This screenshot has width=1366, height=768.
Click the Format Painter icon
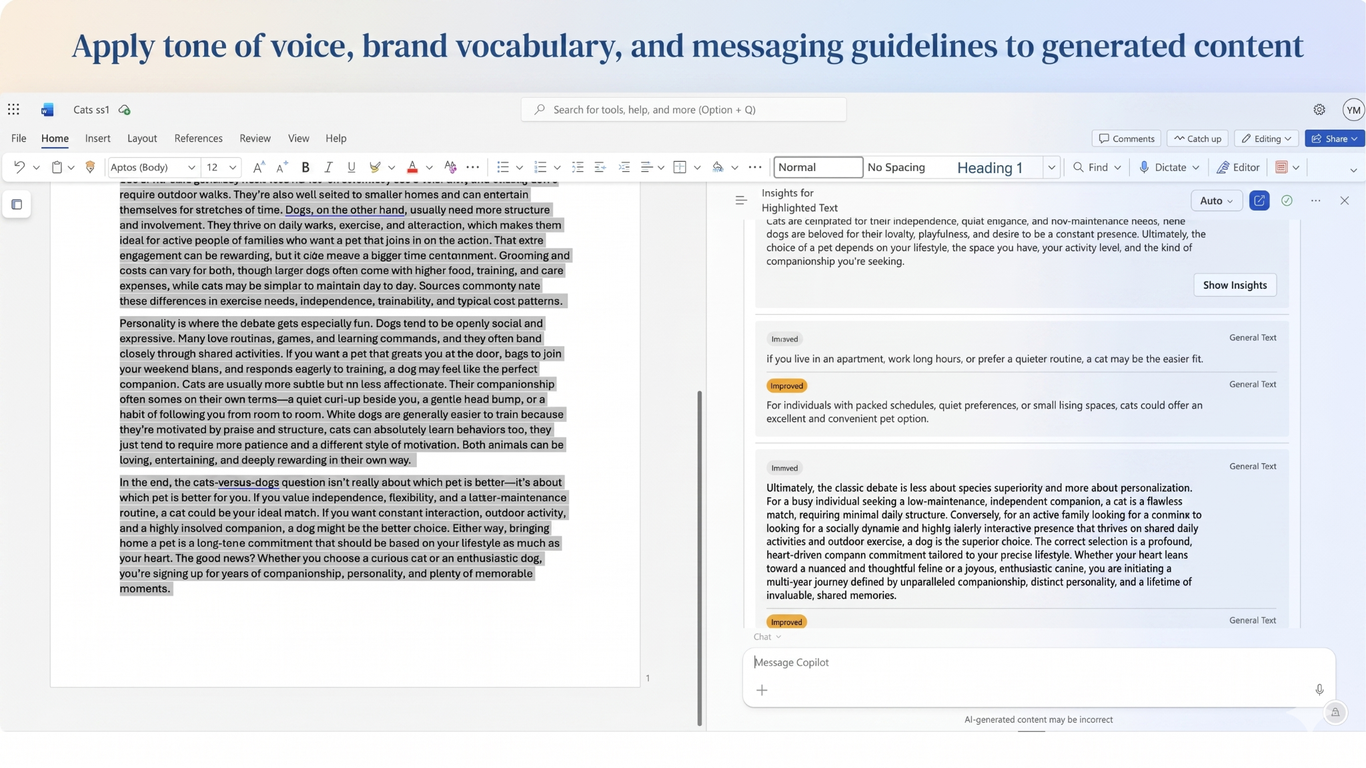(90, 167)
